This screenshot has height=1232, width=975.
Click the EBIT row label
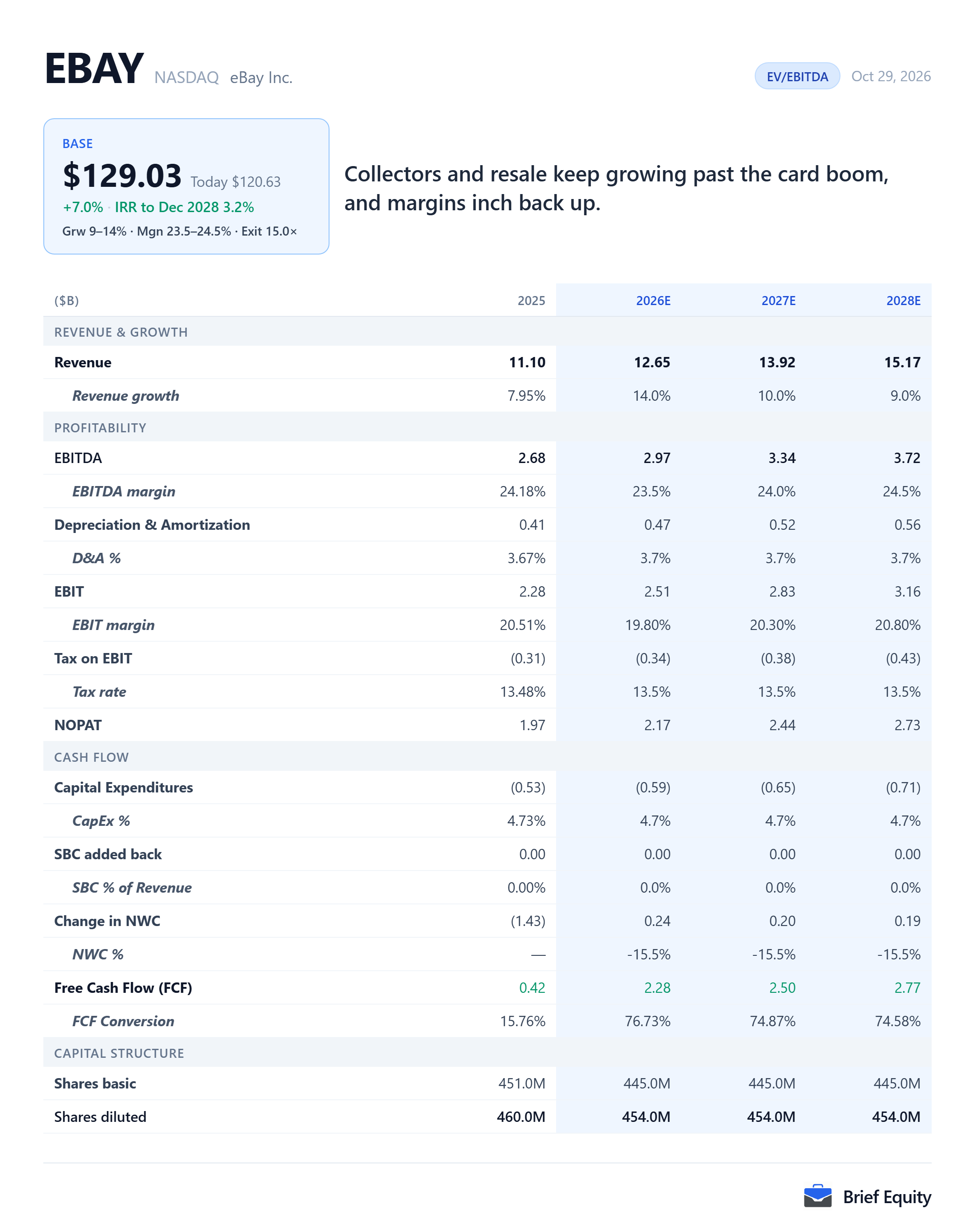(x=69, y=592)
